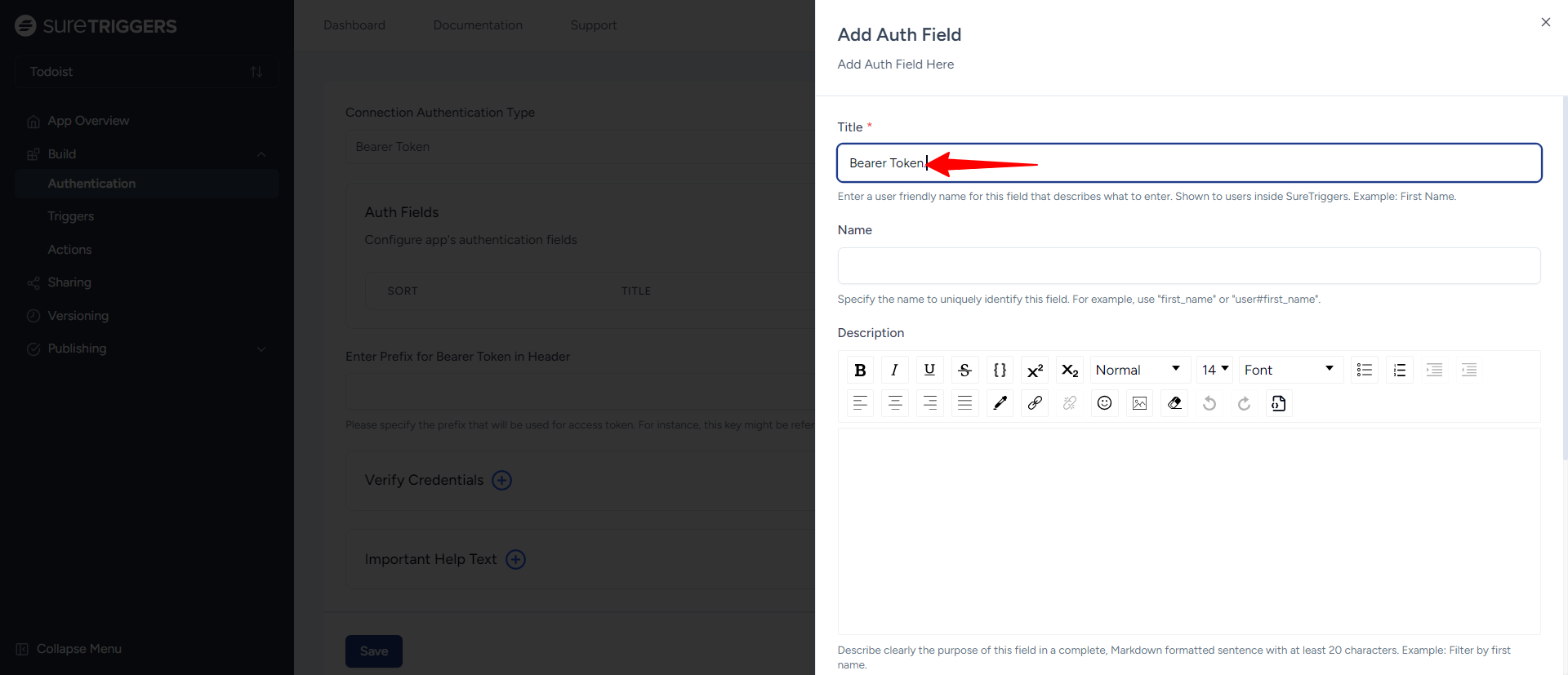The height and width of the screenshot is (675, 1568).
Task: Click the strikethrough formatting icon
Action: (964, 370)
